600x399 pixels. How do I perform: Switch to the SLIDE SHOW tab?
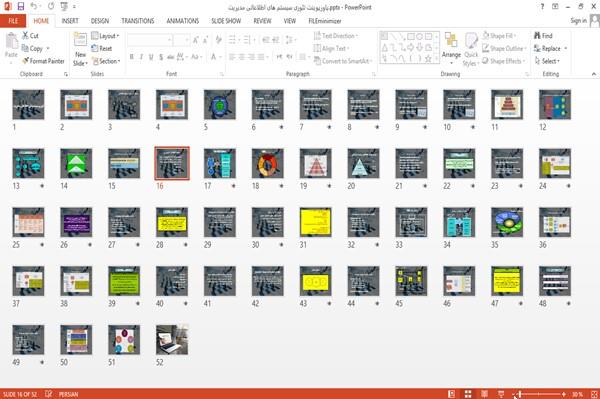[226, 21]
